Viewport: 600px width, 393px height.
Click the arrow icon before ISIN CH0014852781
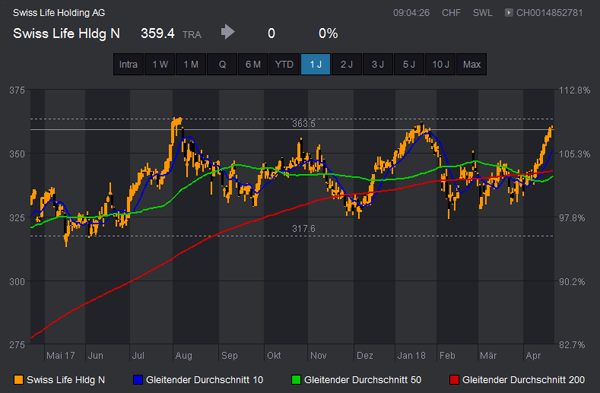[509, 13]
